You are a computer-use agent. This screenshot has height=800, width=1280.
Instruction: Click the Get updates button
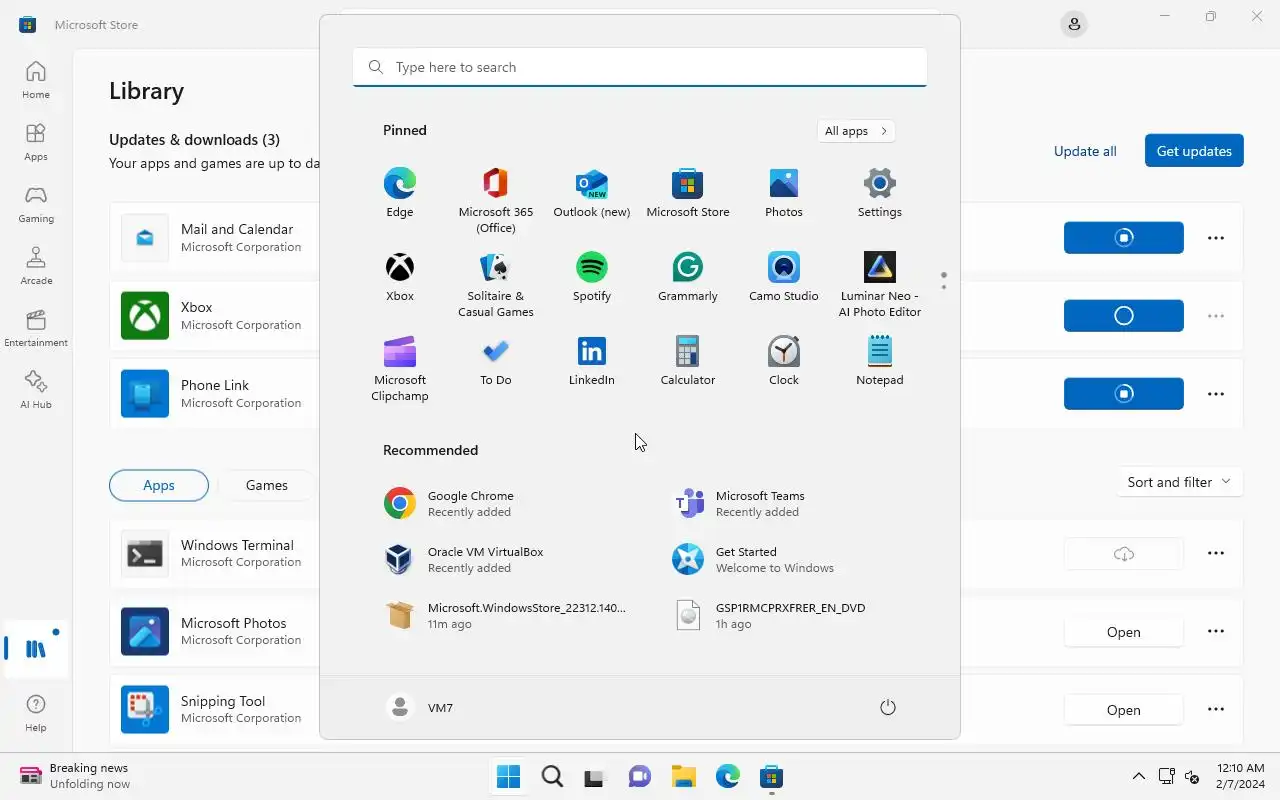(x=1194, y=151)
